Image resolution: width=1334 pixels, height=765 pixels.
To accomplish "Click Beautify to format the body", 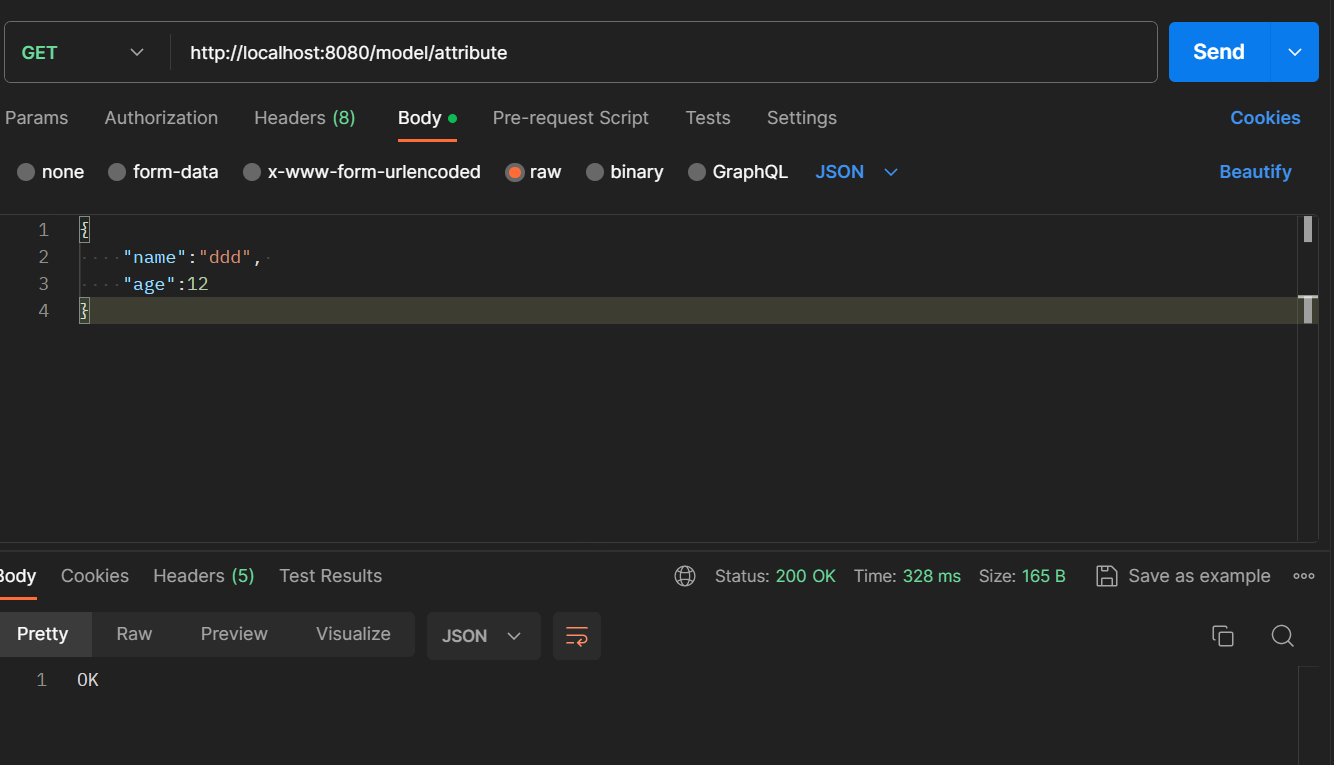I will [1255, 172].
